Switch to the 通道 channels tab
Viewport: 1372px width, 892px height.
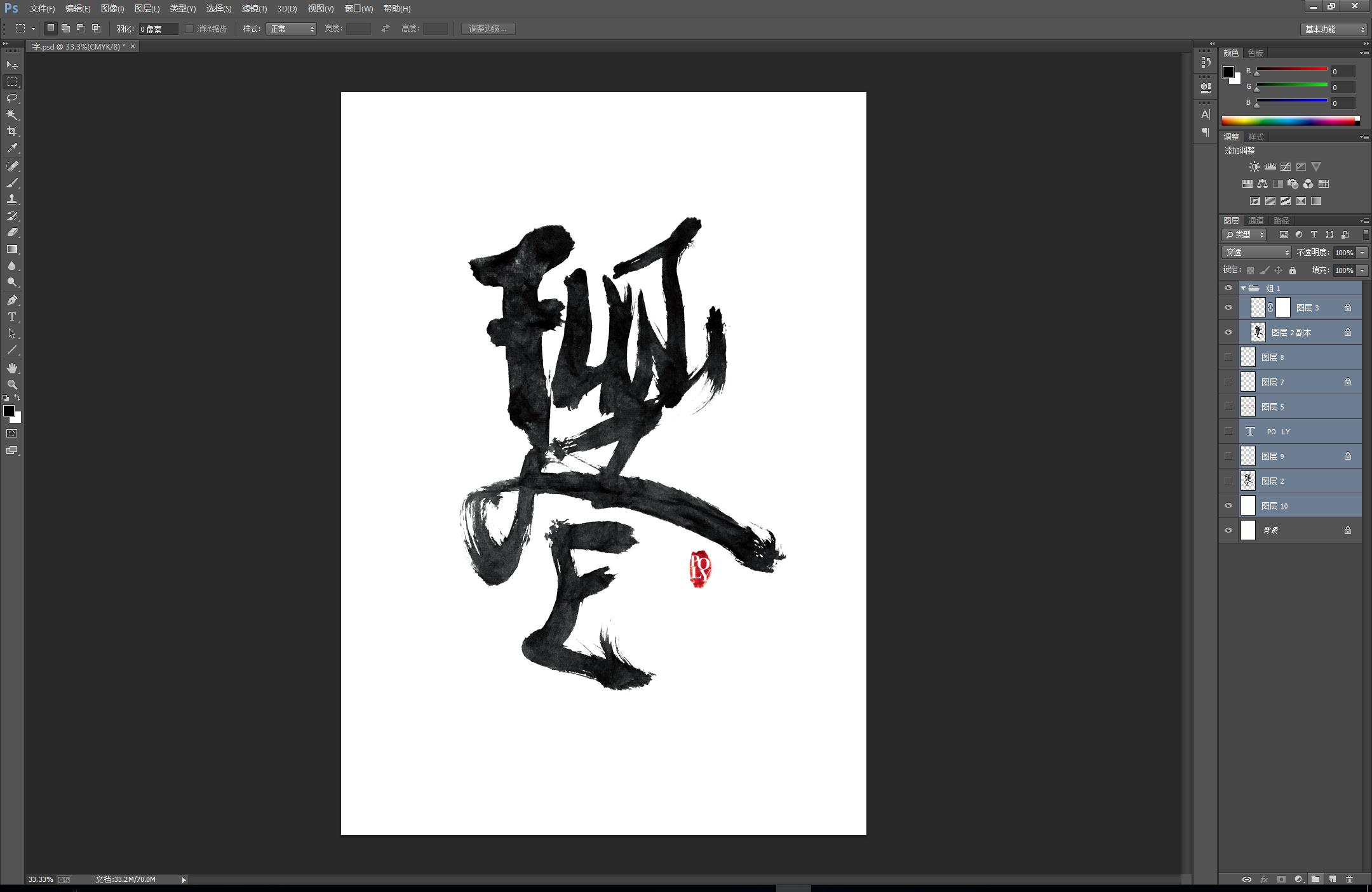click(x=1256, y=220)
